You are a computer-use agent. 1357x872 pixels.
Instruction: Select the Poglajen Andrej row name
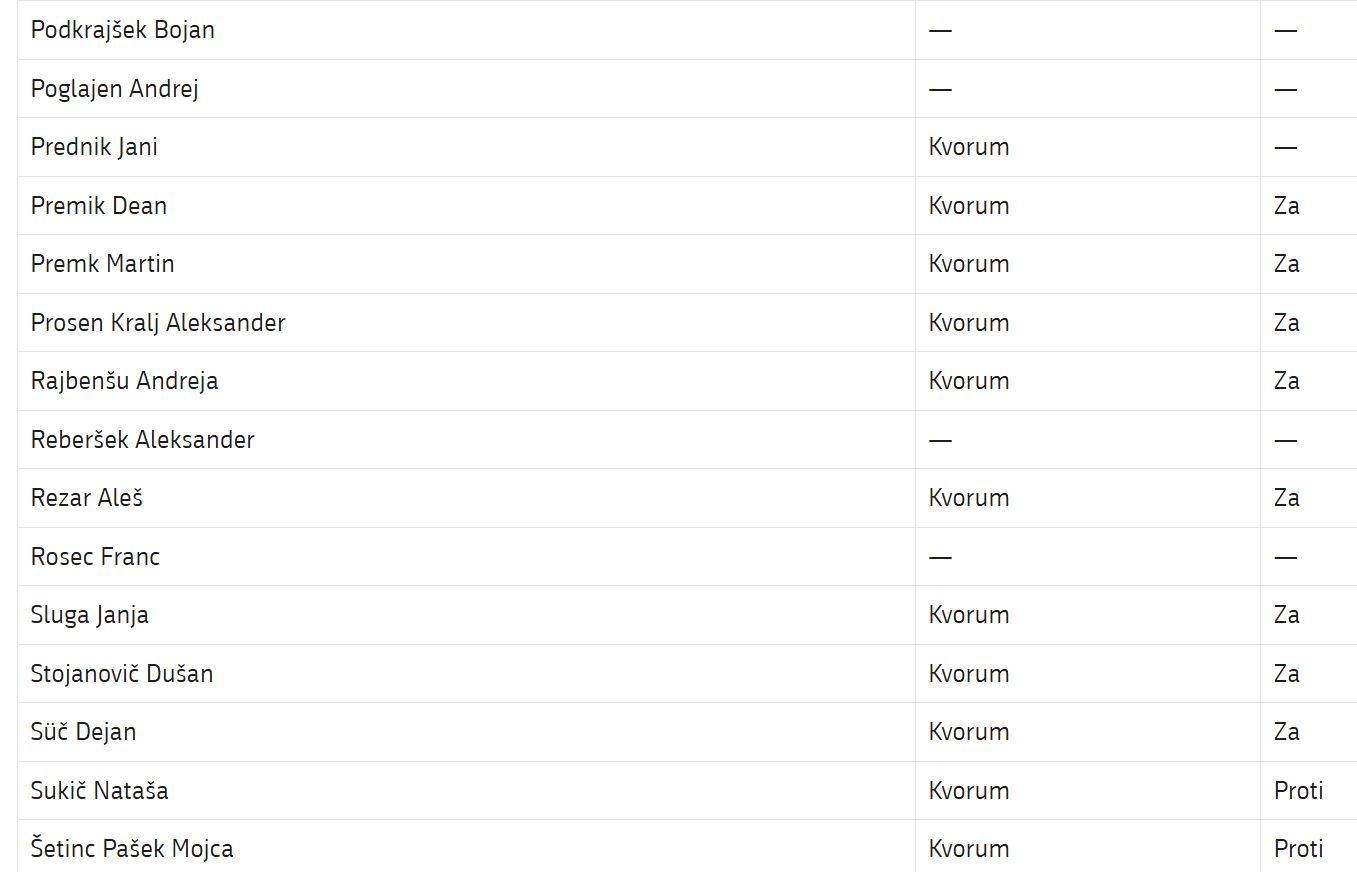coord(115,89)
